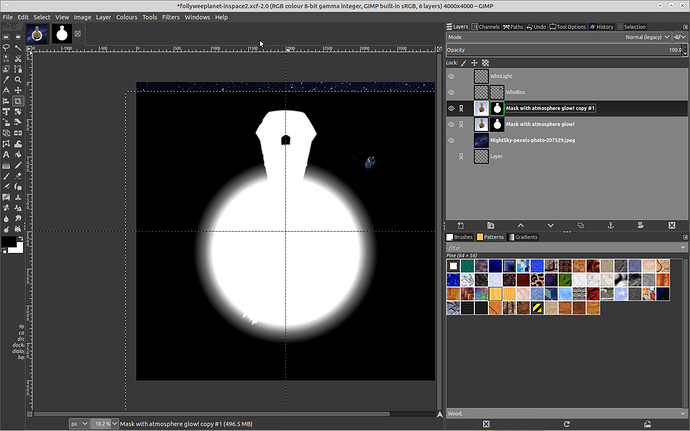Toggle lock position and size
Viewport: 690px width, 431px height.
[474, 63]
